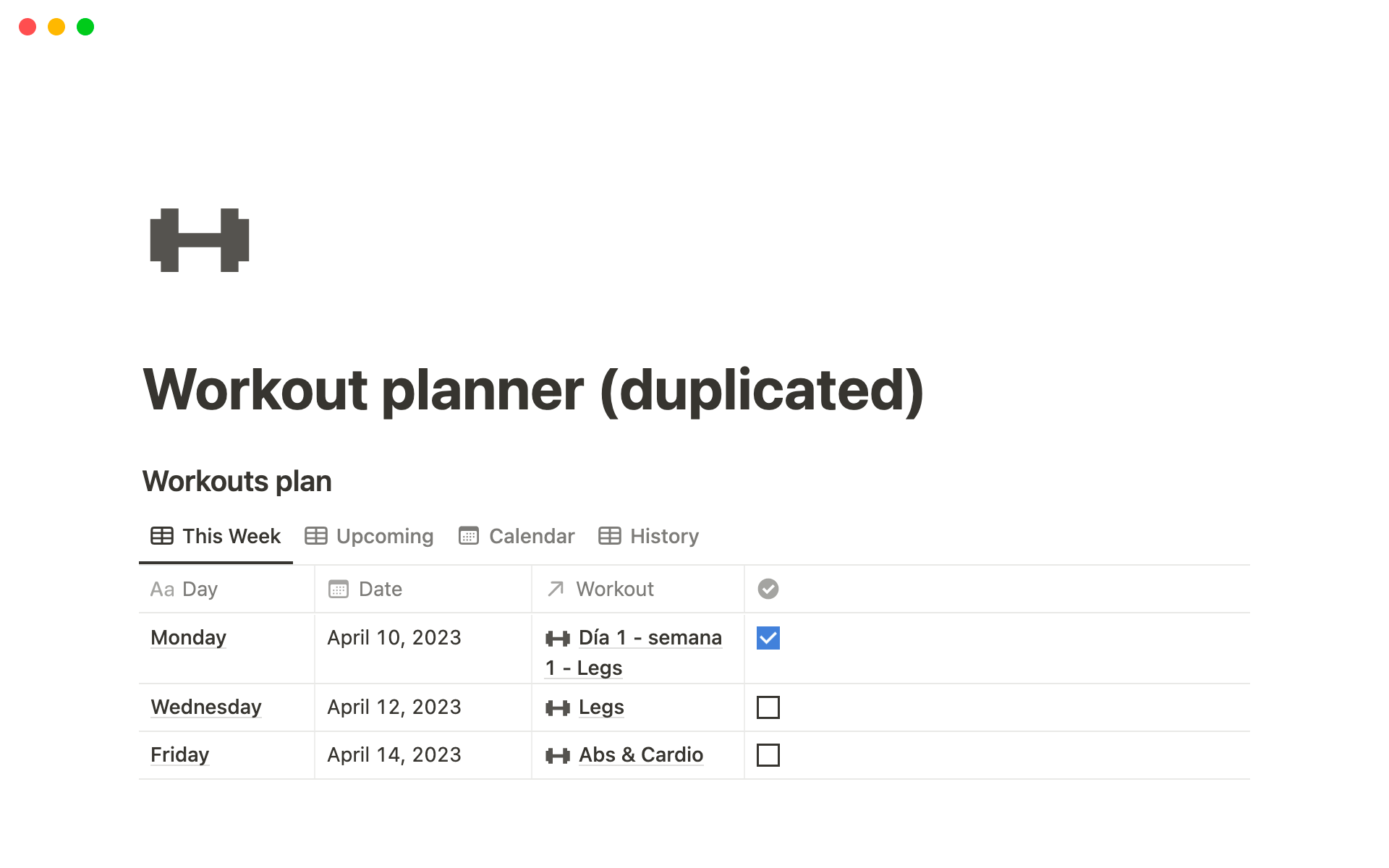1389x868 pixels.
Task: Click the April 14, 2023 date cell
Action: (x=394, y=754)
